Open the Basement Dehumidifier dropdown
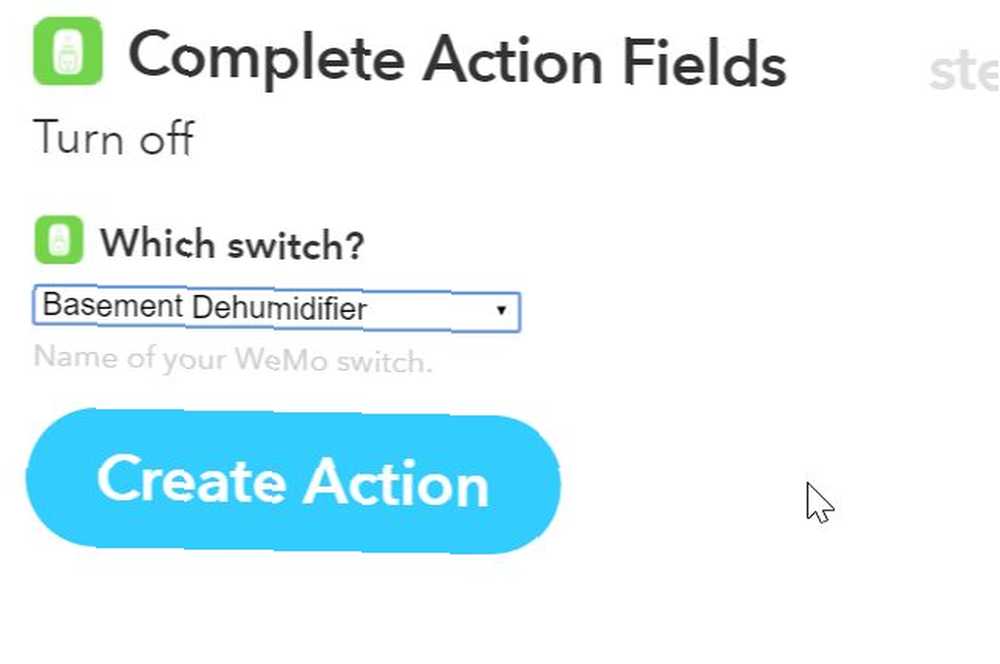Image resolution: width=1000 pixels, height=664 pixels. 277,309
